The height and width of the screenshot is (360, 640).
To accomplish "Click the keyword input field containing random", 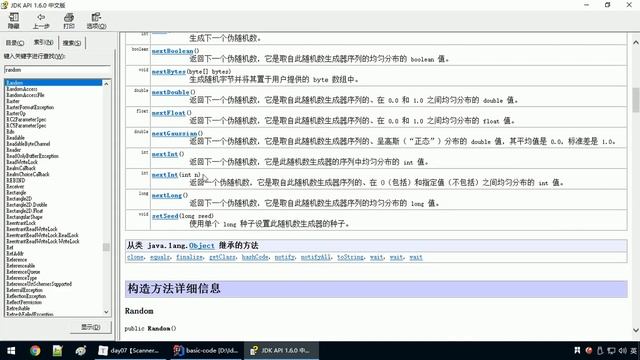I will [57, 70].
